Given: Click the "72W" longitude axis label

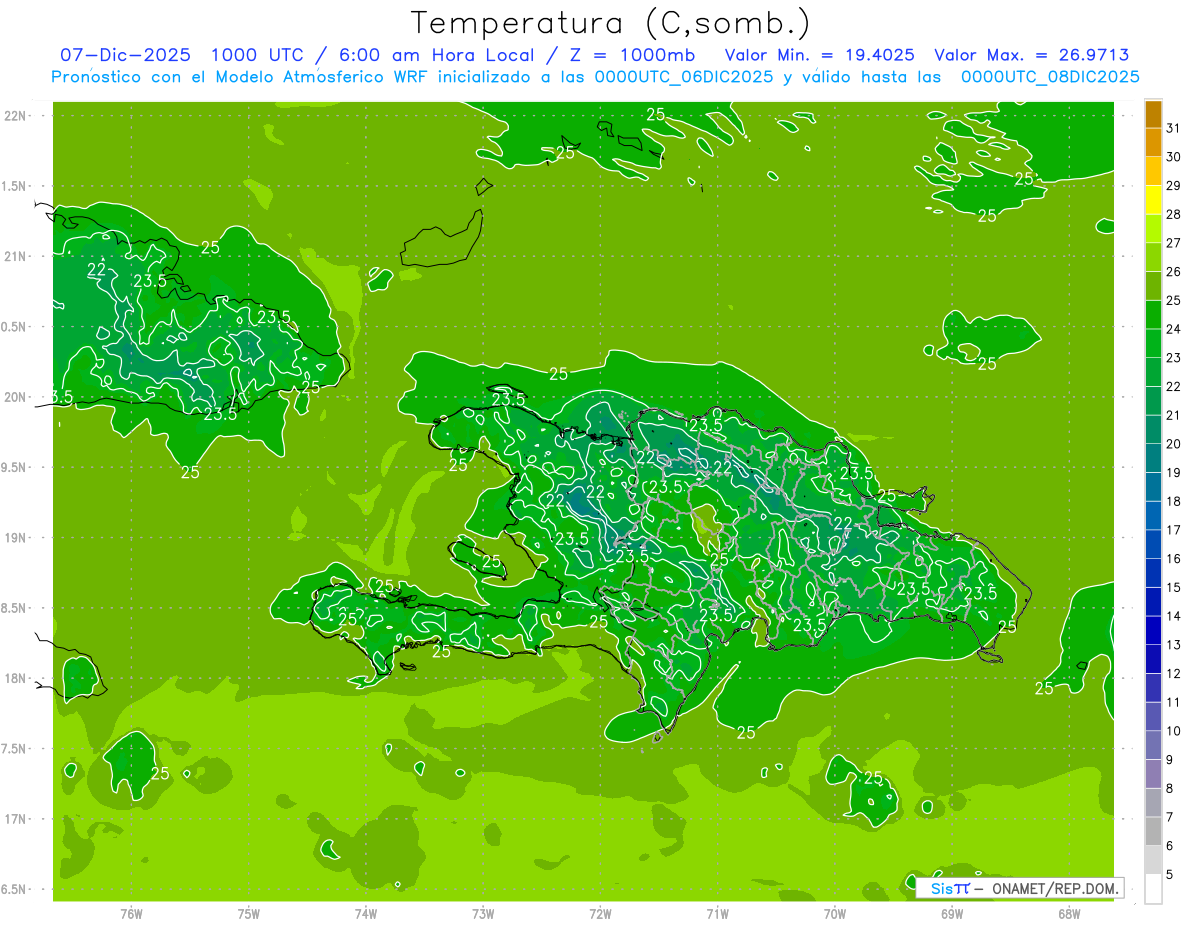Looking at the screenshot, I should click(x=600, y=914).
